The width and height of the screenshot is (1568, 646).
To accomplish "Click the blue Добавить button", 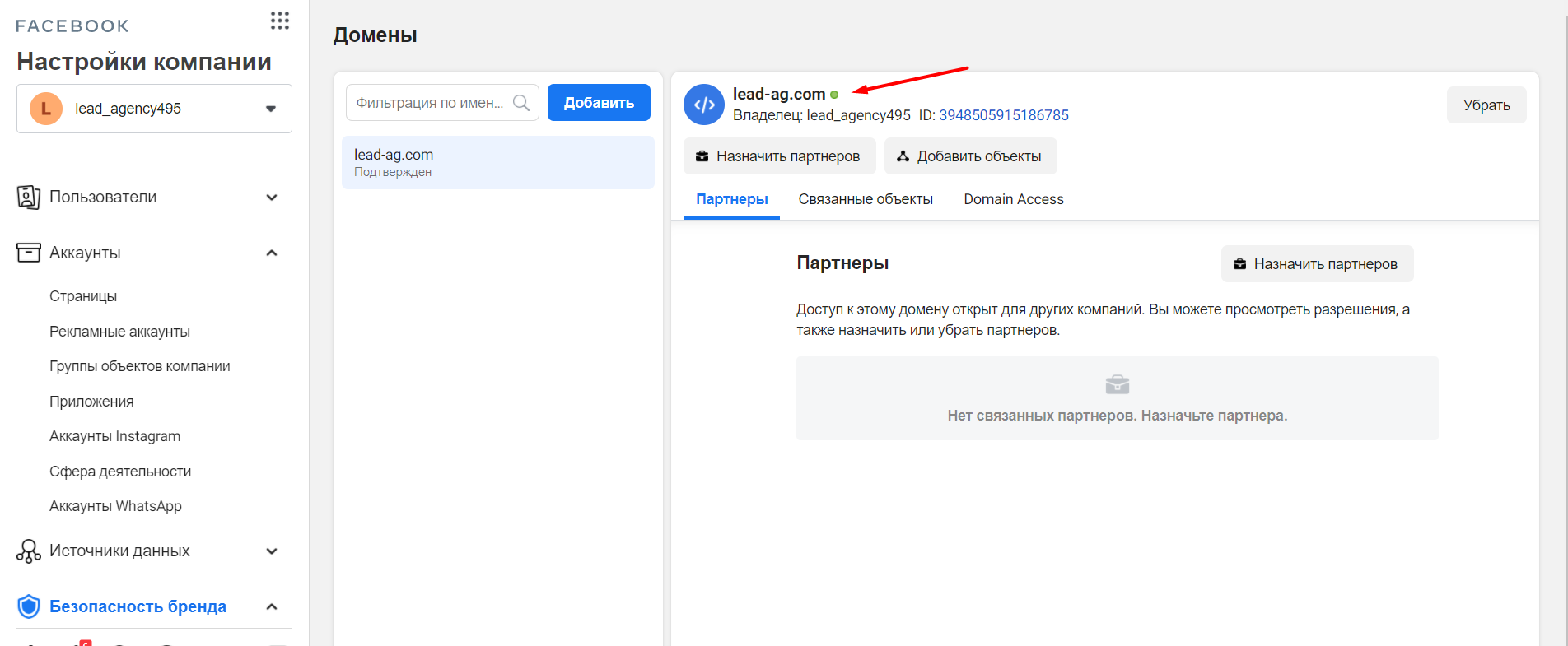I will pos(599,103).
